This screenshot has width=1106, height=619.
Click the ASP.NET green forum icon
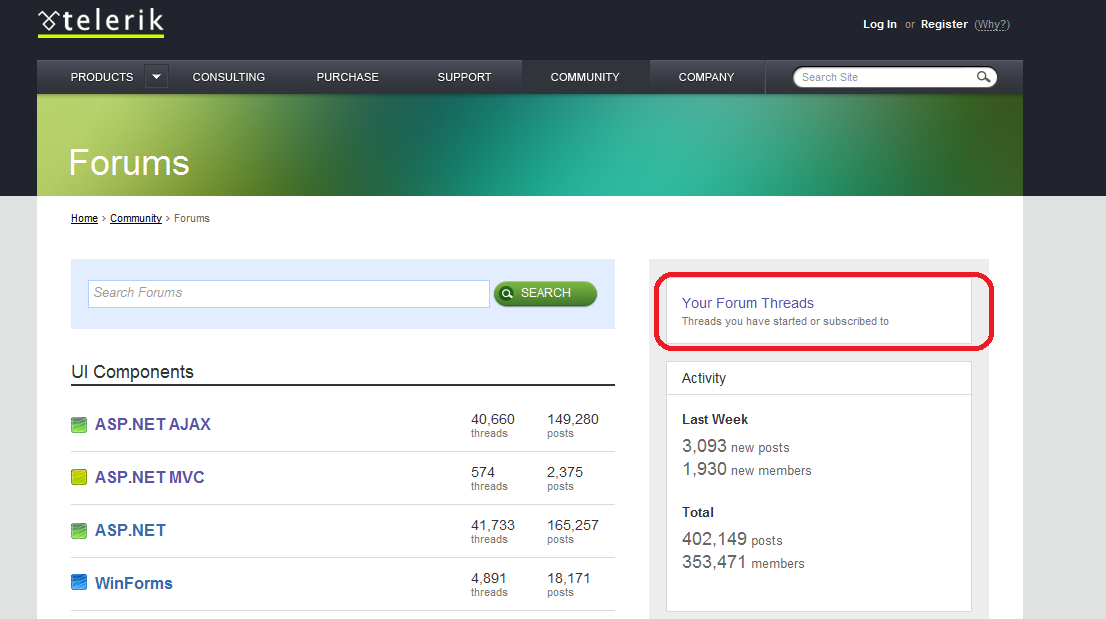[79, 530]
